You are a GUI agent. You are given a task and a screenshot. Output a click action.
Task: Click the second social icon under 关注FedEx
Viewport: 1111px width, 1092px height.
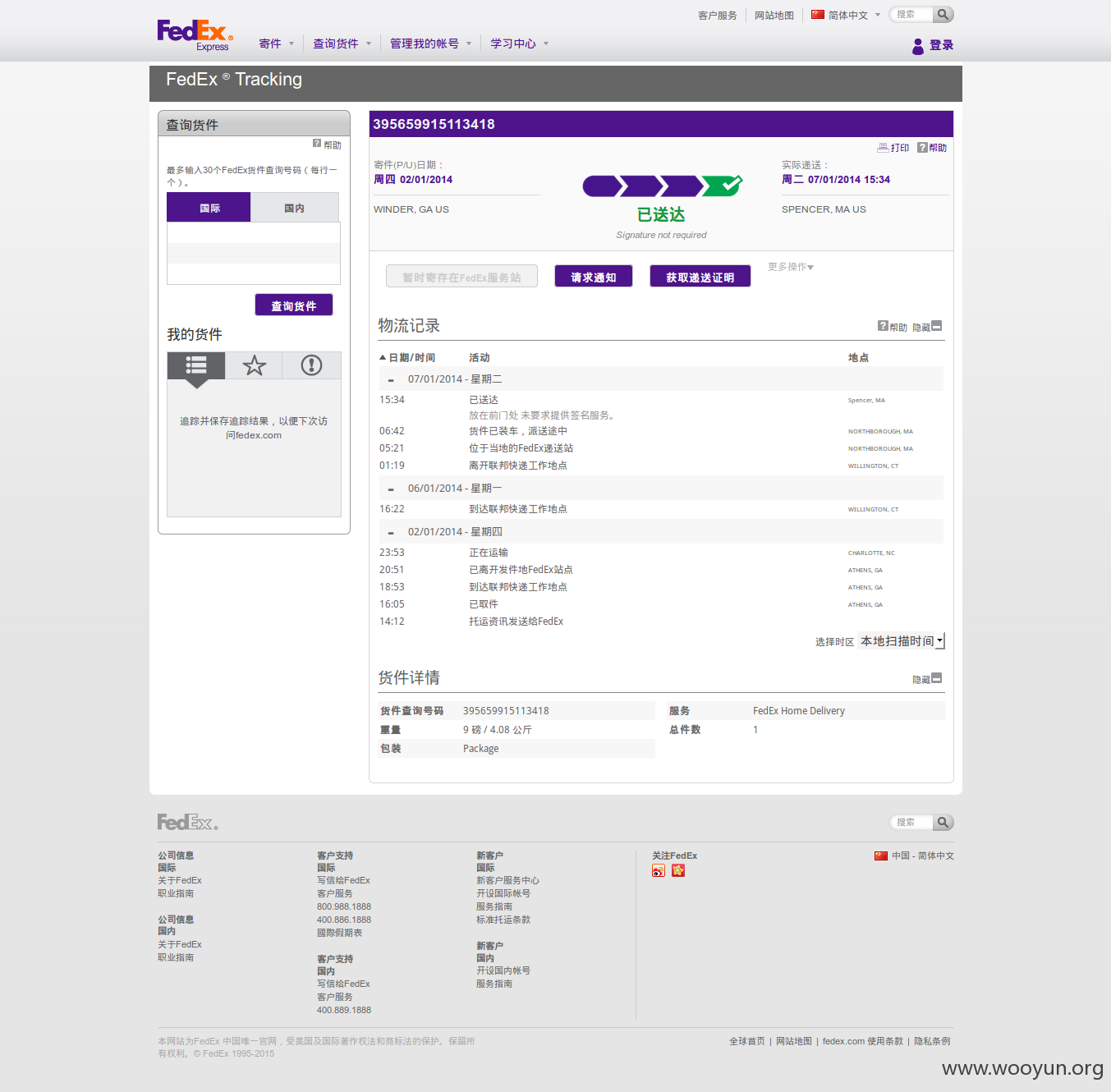point(678,870)
